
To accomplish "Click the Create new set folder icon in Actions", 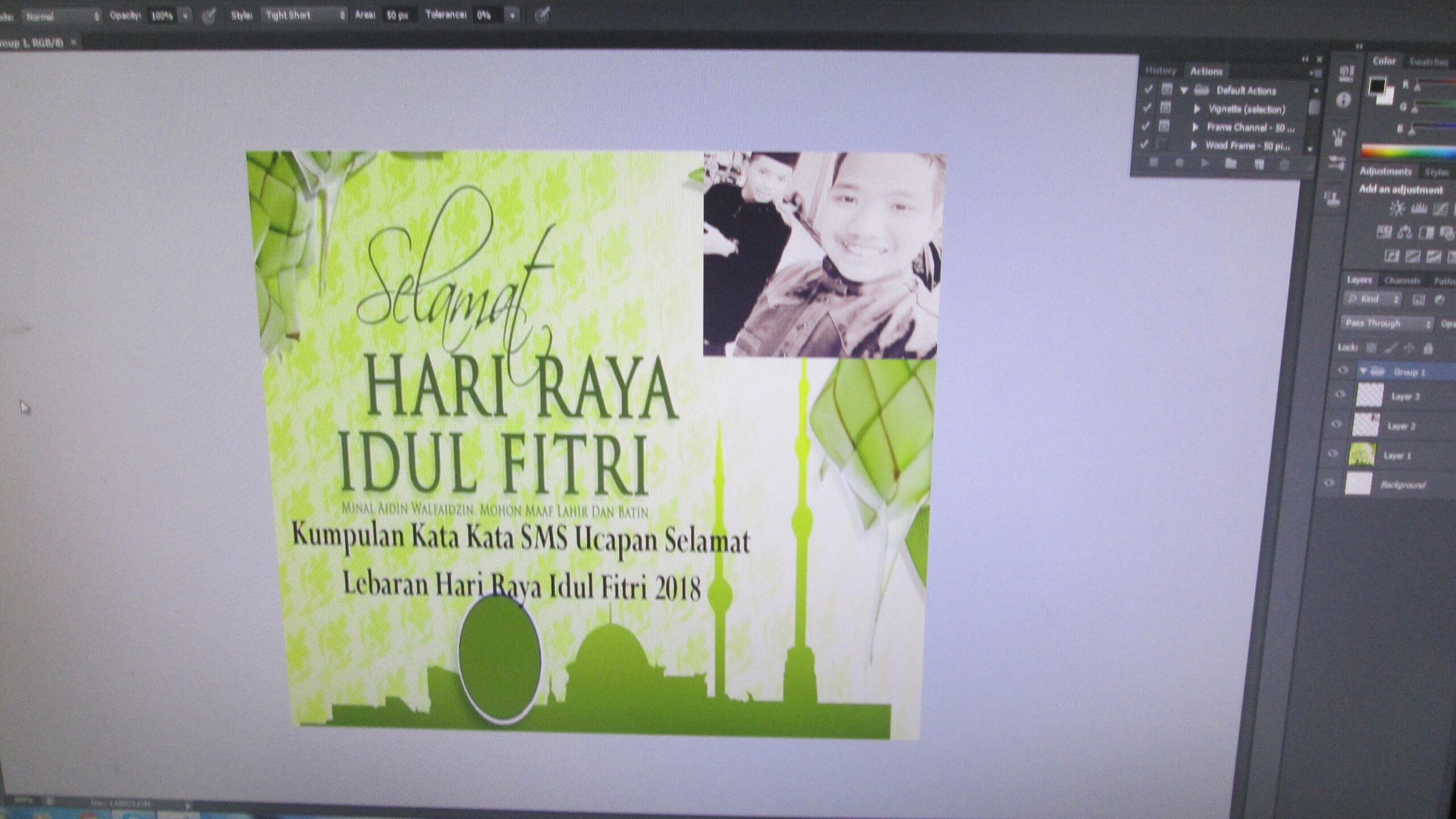I will tap(1231, 164).
